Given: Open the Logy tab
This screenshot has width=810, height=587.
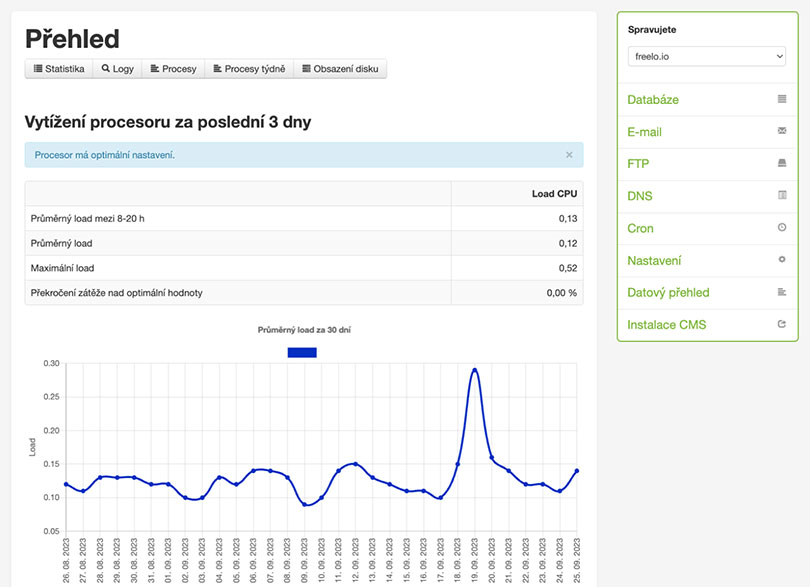Looking at the screenshot, I should [117, 69].
